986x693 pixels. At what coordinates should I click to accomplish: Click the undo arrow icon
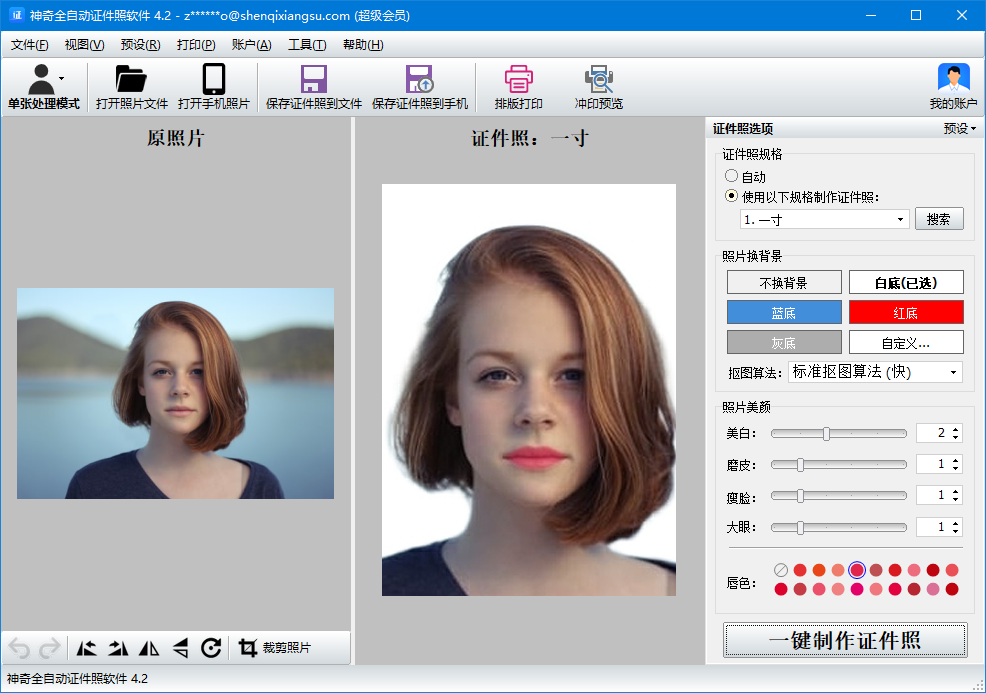(x=19, y=648)
